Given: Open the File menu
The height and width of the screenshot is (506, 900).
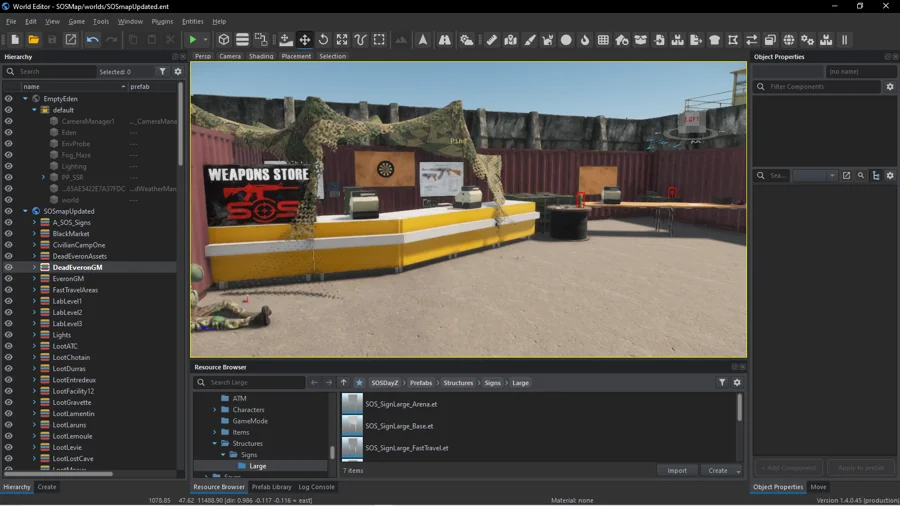Looking at the screenshot, I should [11, 21].
